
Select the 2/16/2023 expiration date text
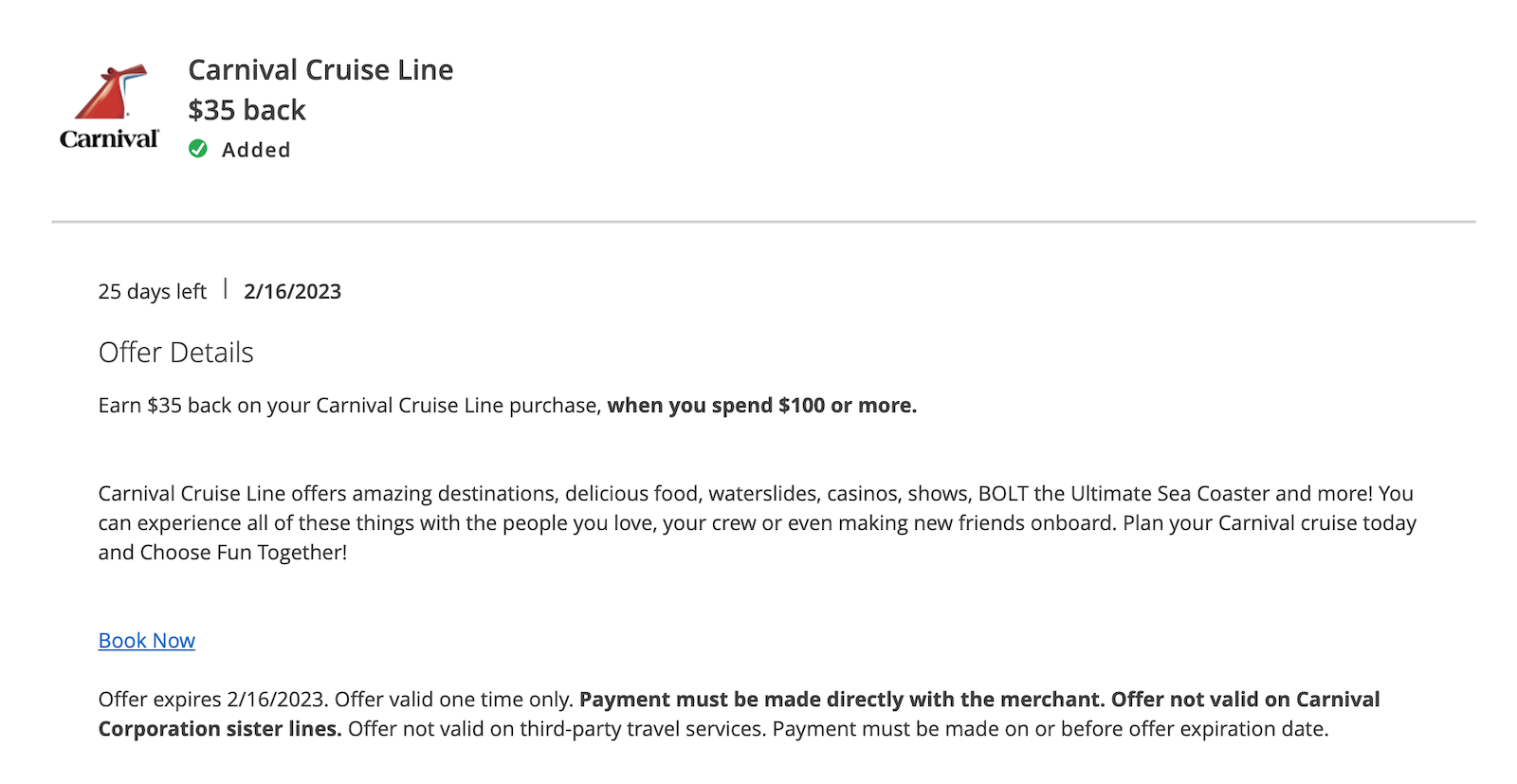coord(292,291)
